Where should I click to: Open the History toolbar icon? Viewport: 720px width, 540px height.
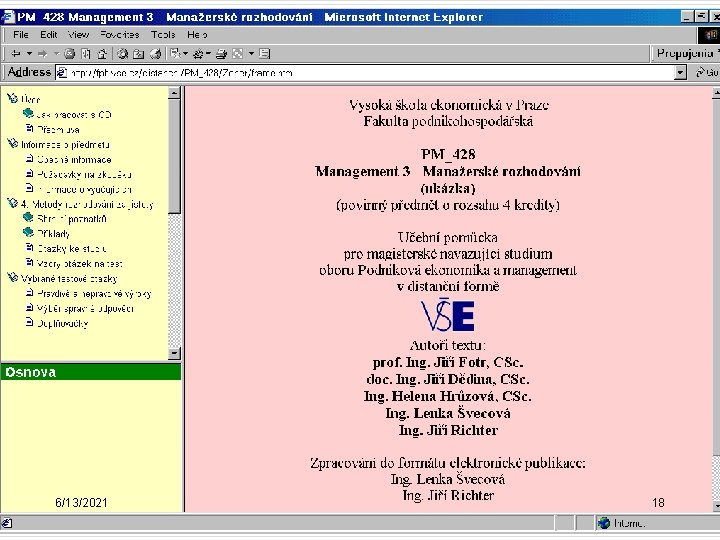tap(155, 54)
